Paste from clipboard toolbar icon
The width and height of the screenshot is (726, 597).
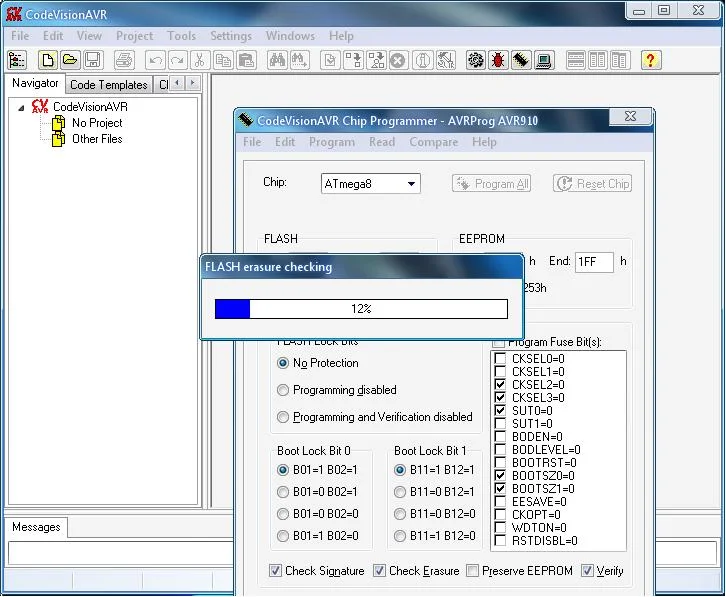(x=246, y=60)
